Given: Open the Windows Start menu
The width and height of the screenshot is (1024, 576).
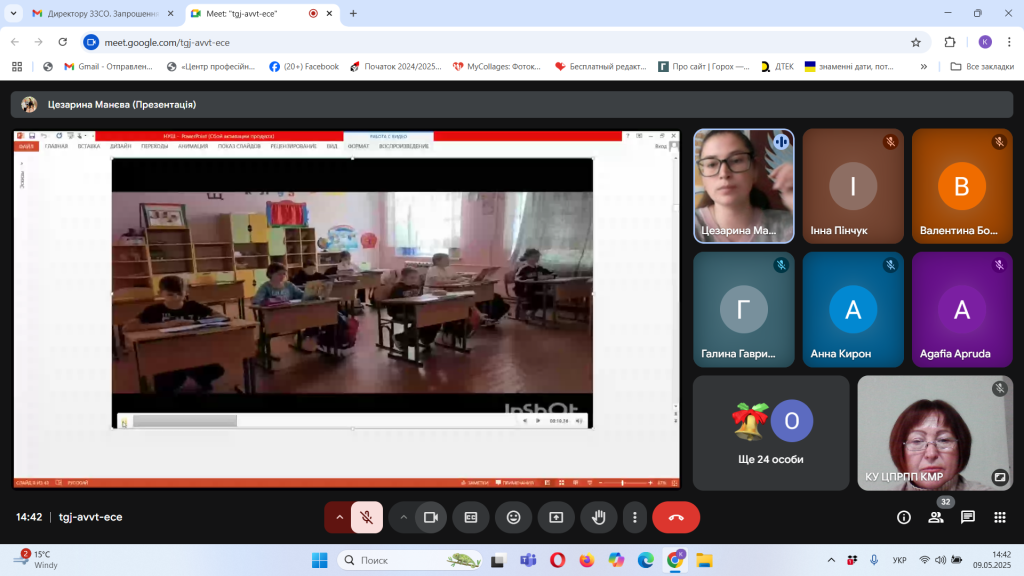Looking at the screenshot, I should (x=319, y=560).
